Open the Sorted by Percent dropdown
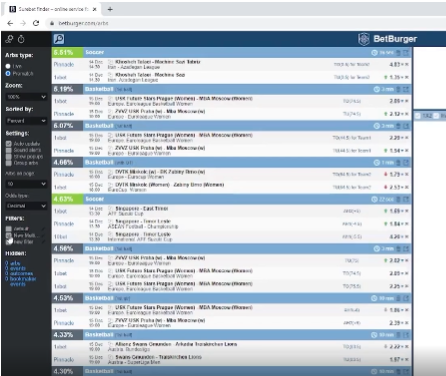Image resolution: width=446 pixels, height=376 pixels. point(26,121)
